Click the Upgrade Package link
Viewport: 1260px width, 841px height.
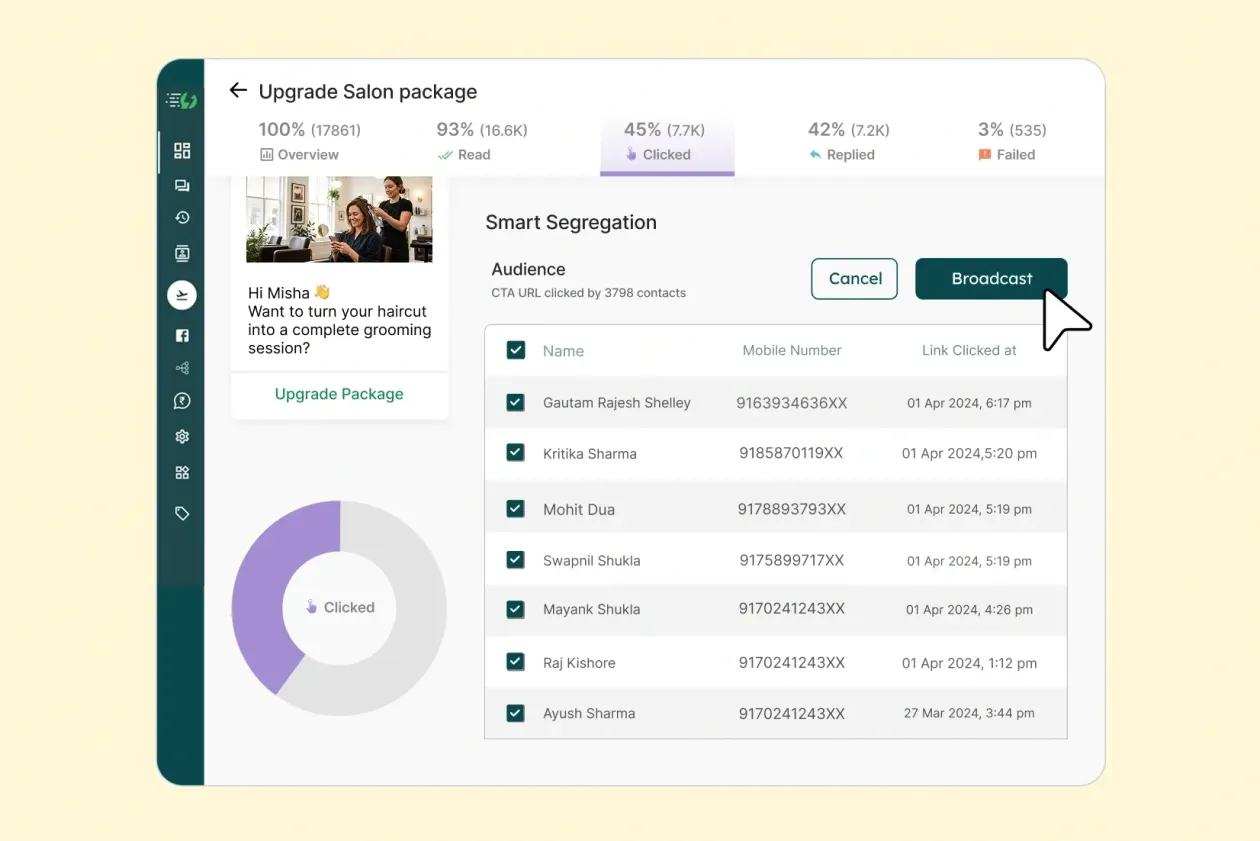(339, 394)
